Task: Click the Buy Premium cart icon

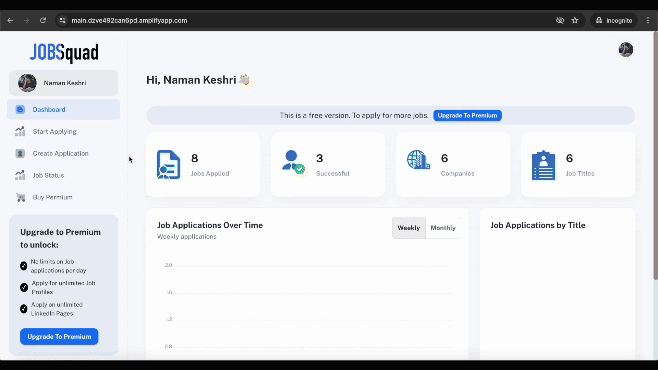Action: [x=20, y=197]
